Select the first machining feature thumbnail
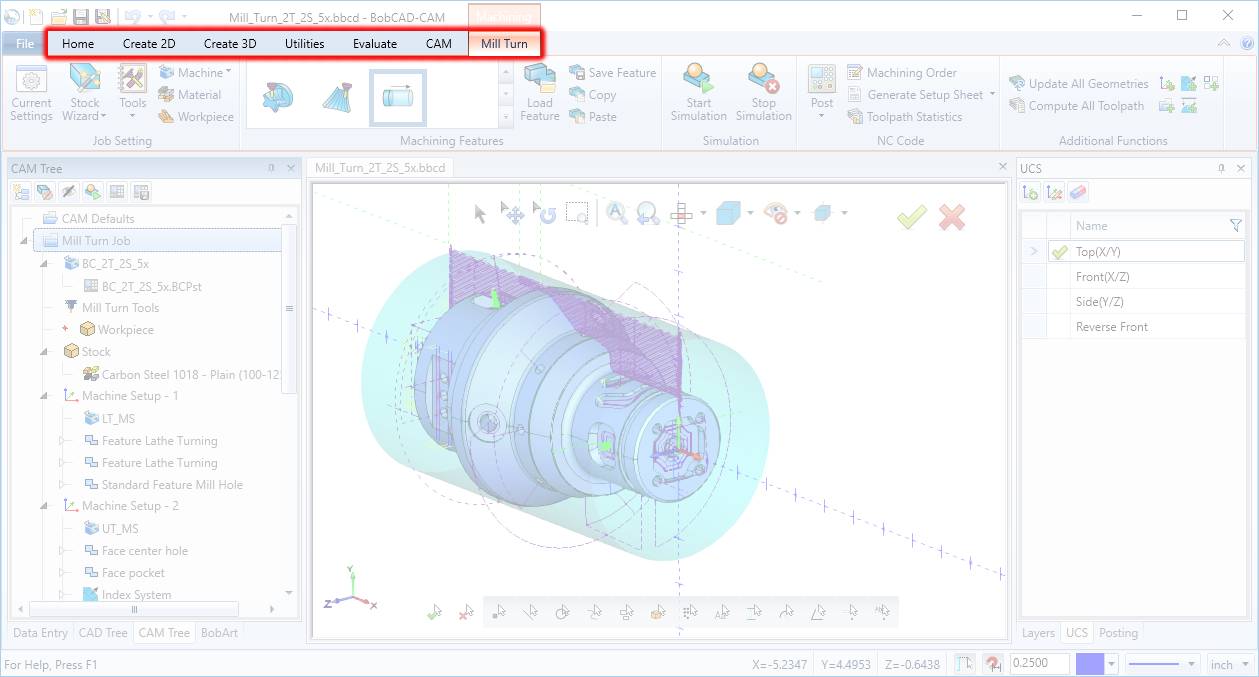Image resolution: width=1259 pixels, height=677 pixels. [x=276, y=96]
